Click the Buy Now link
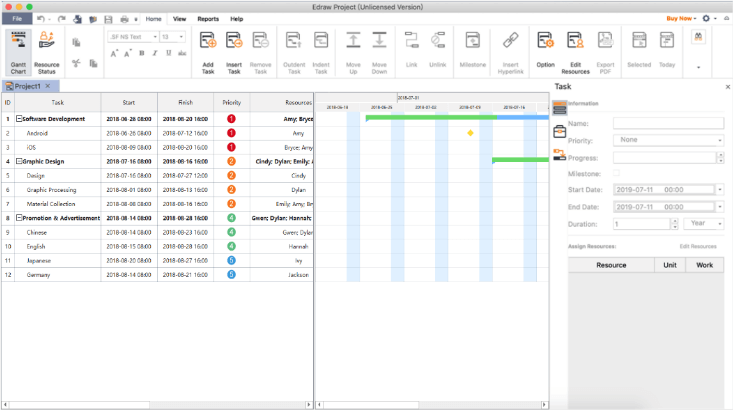This screenshot has height=410, width=733. tap(681, 19)
